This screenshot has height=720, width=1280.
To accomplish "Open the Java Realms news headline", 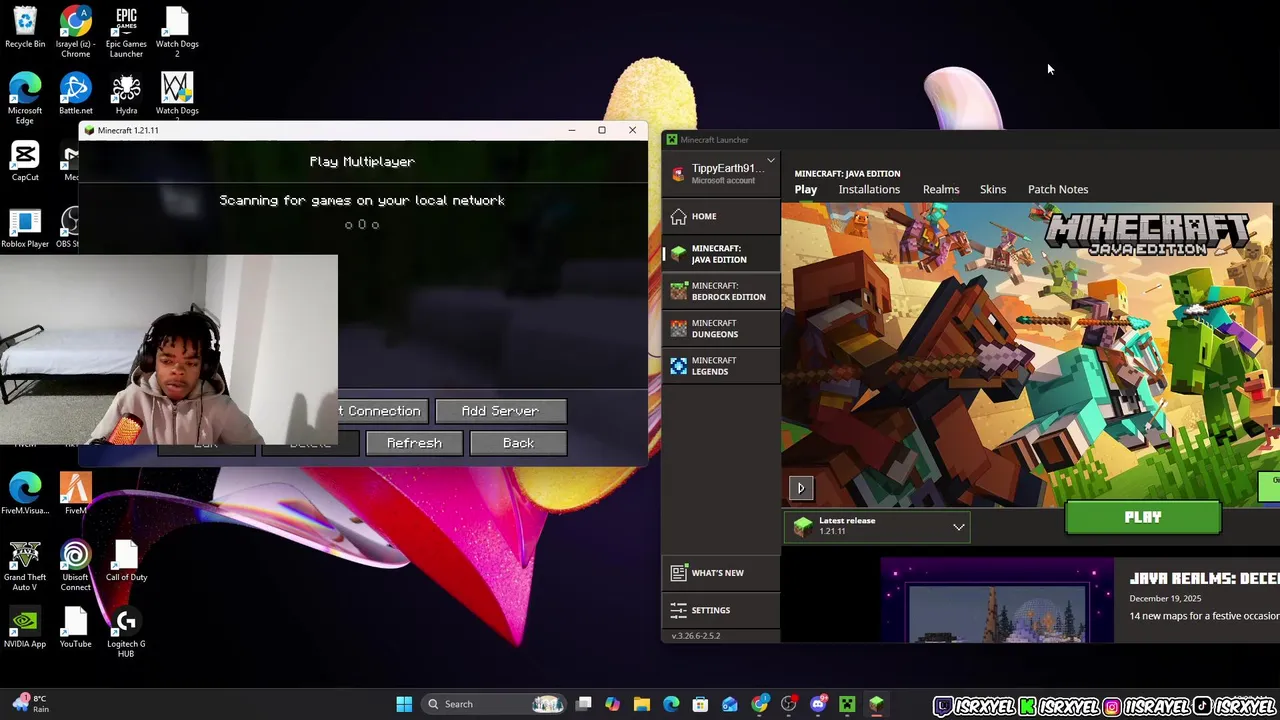I will pos(1204,579).
